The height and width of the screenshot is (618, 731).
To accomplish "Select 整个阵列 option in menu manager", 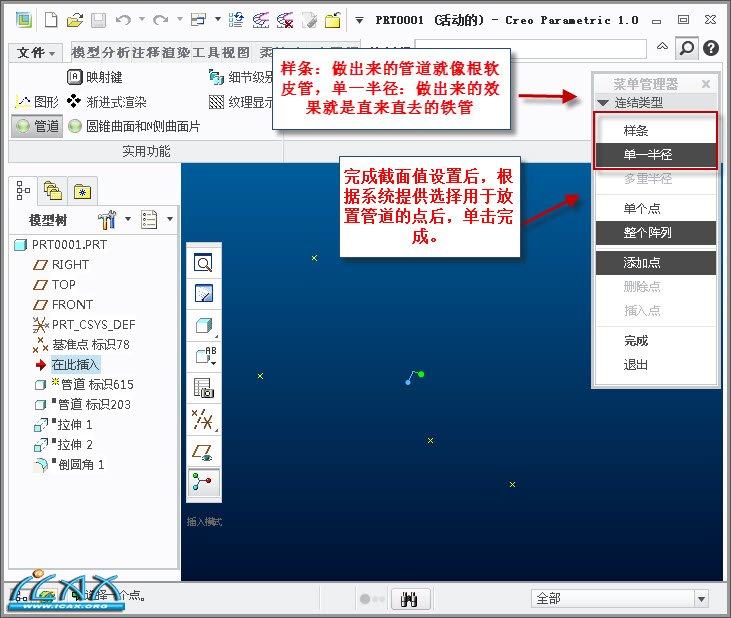I will coord(655,233).
